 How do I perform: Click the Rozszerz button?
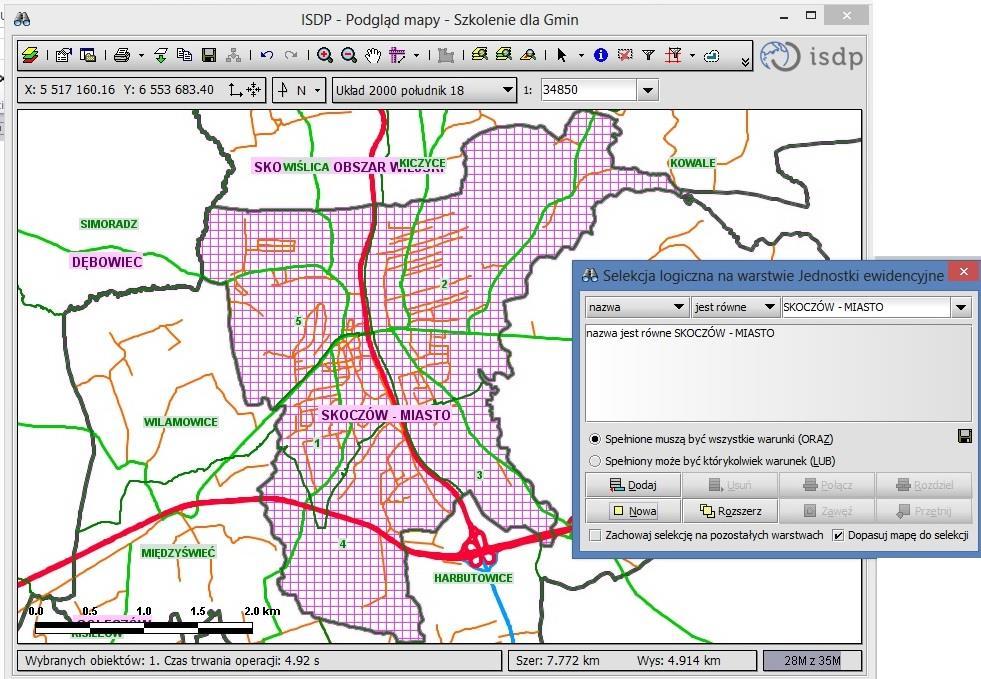coord(730,511)
